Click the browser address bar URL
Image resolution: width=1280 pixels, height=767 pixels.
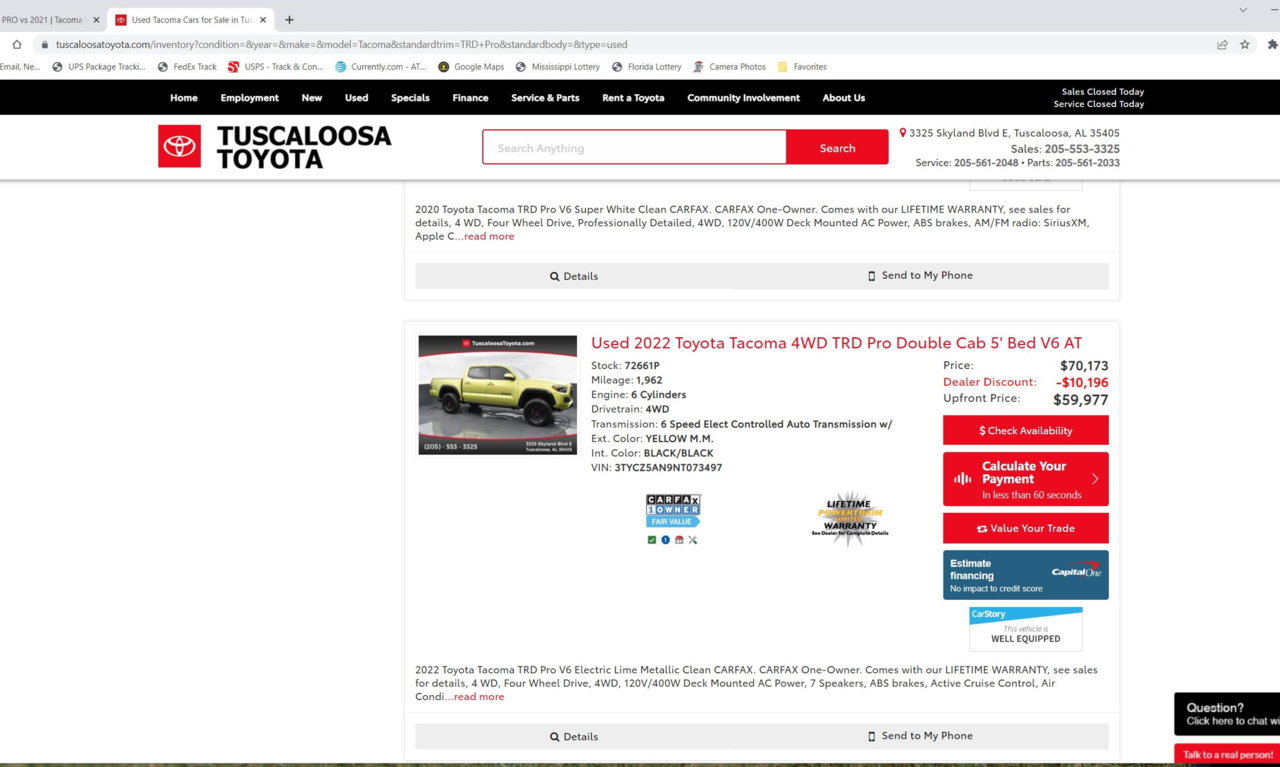[341, 44]
